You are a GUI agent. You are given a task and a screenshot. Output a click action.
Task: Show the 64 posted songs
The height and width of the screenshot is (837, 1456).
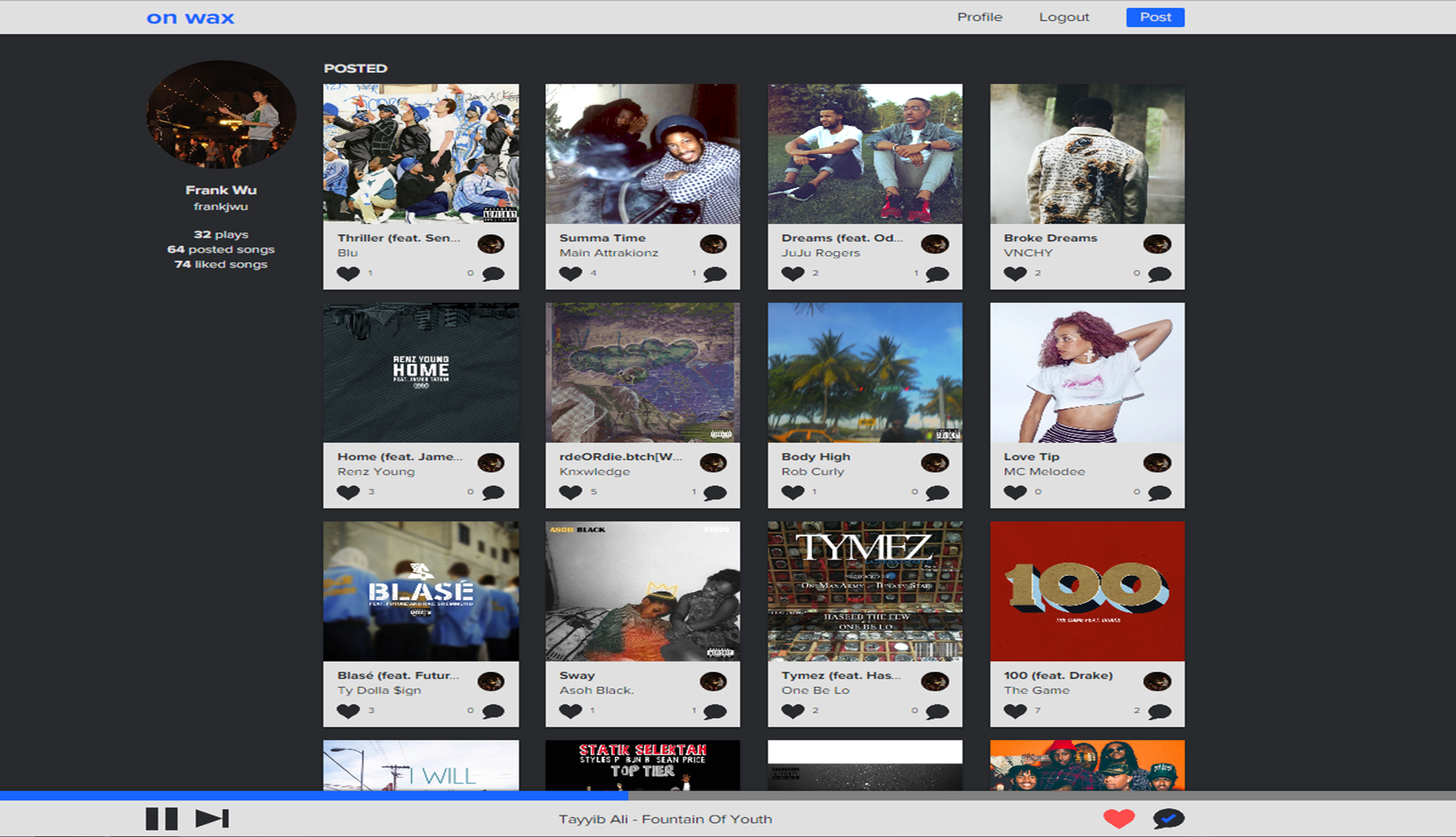click(221, 249)
